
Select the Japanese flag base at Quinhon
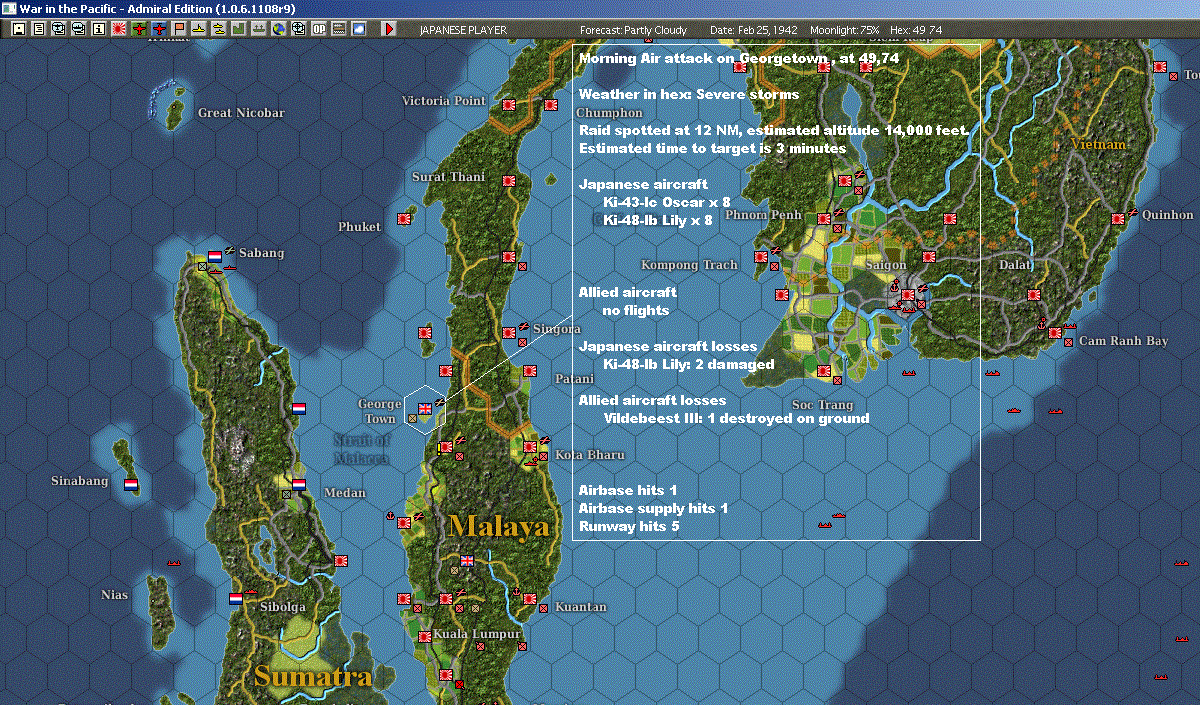(1118, 218)
